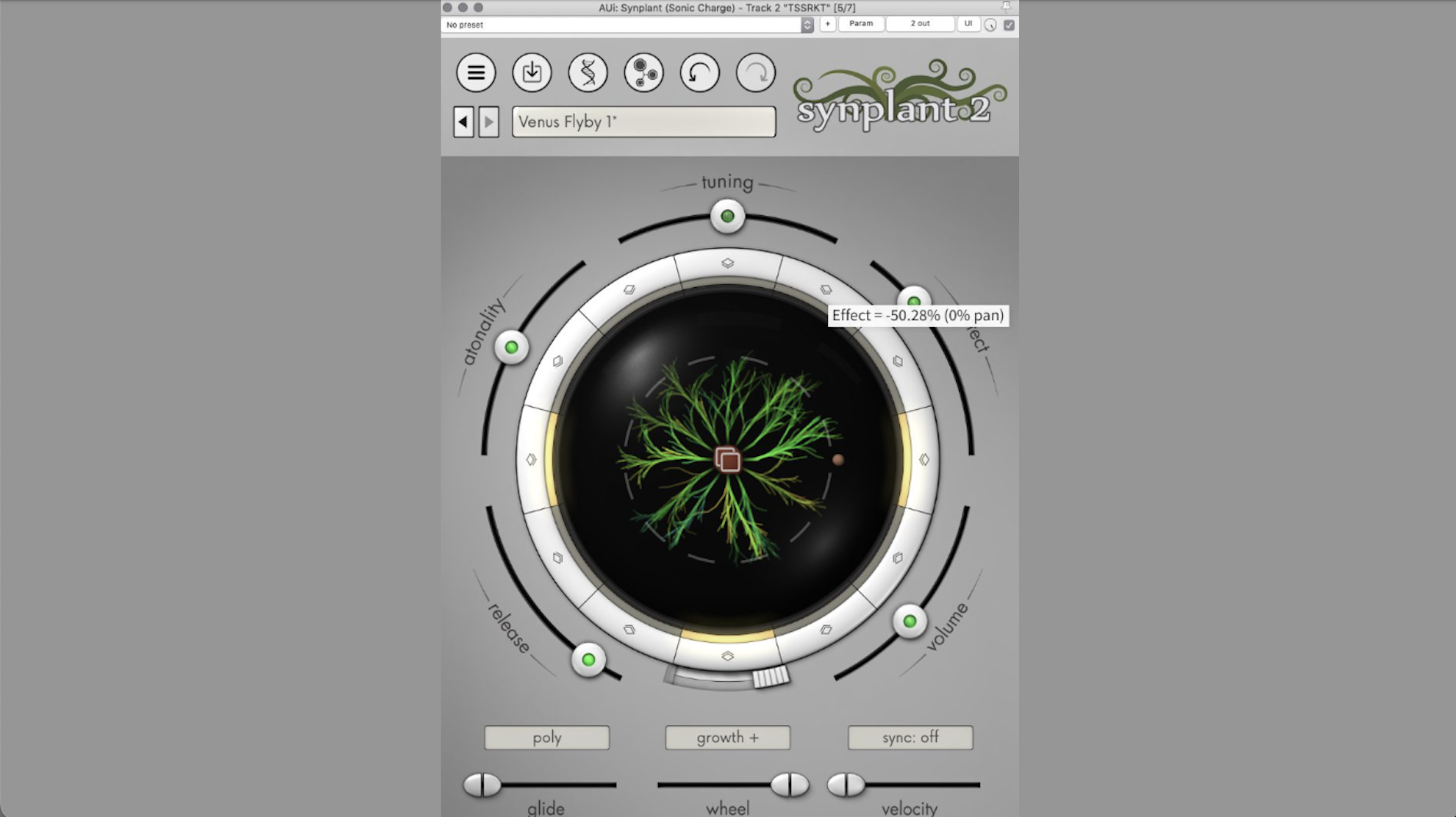Click the pin icon in title bar
The width and height of the screenshot is (1456, 817).
tap(1007, 6)
